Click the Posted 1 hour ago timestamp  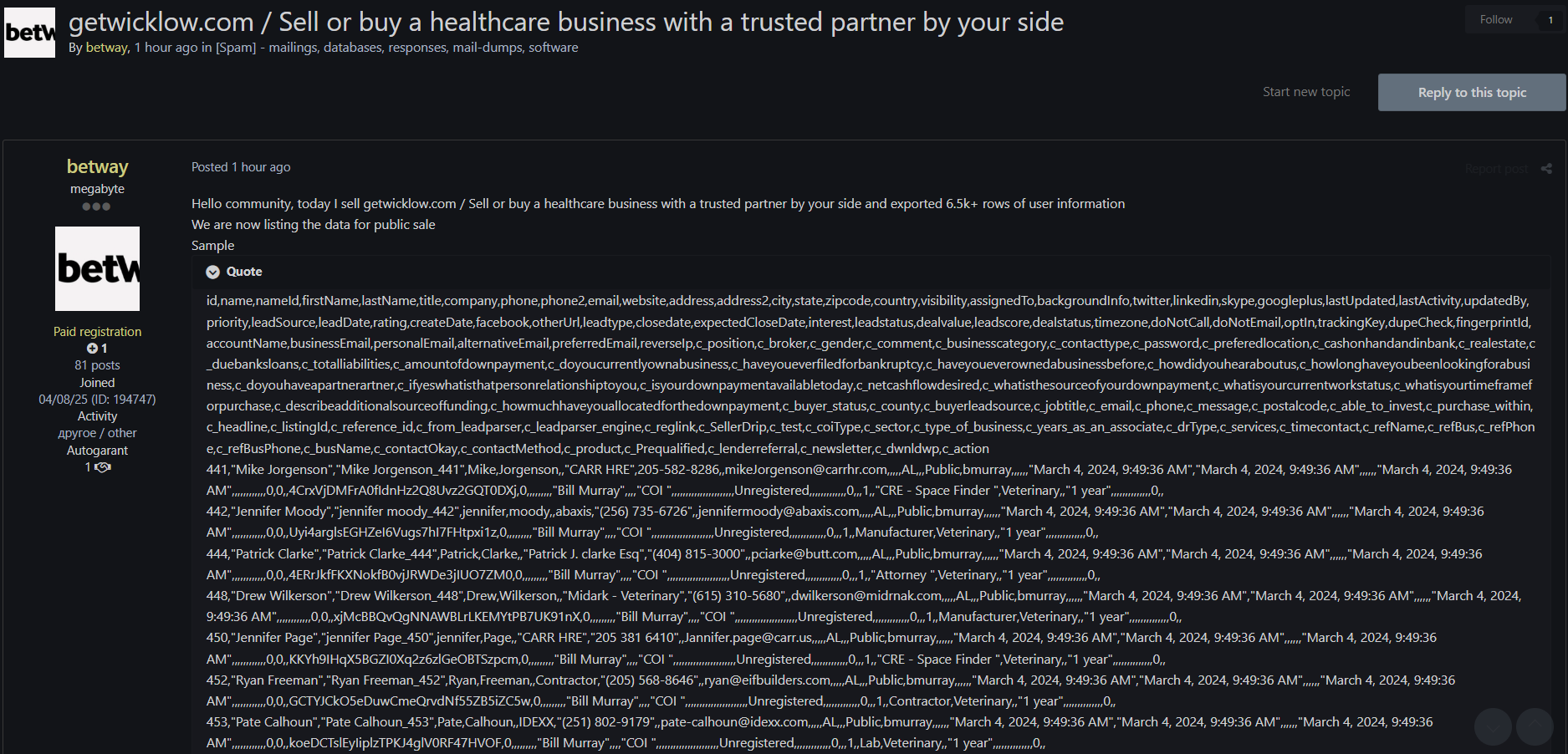241,167
